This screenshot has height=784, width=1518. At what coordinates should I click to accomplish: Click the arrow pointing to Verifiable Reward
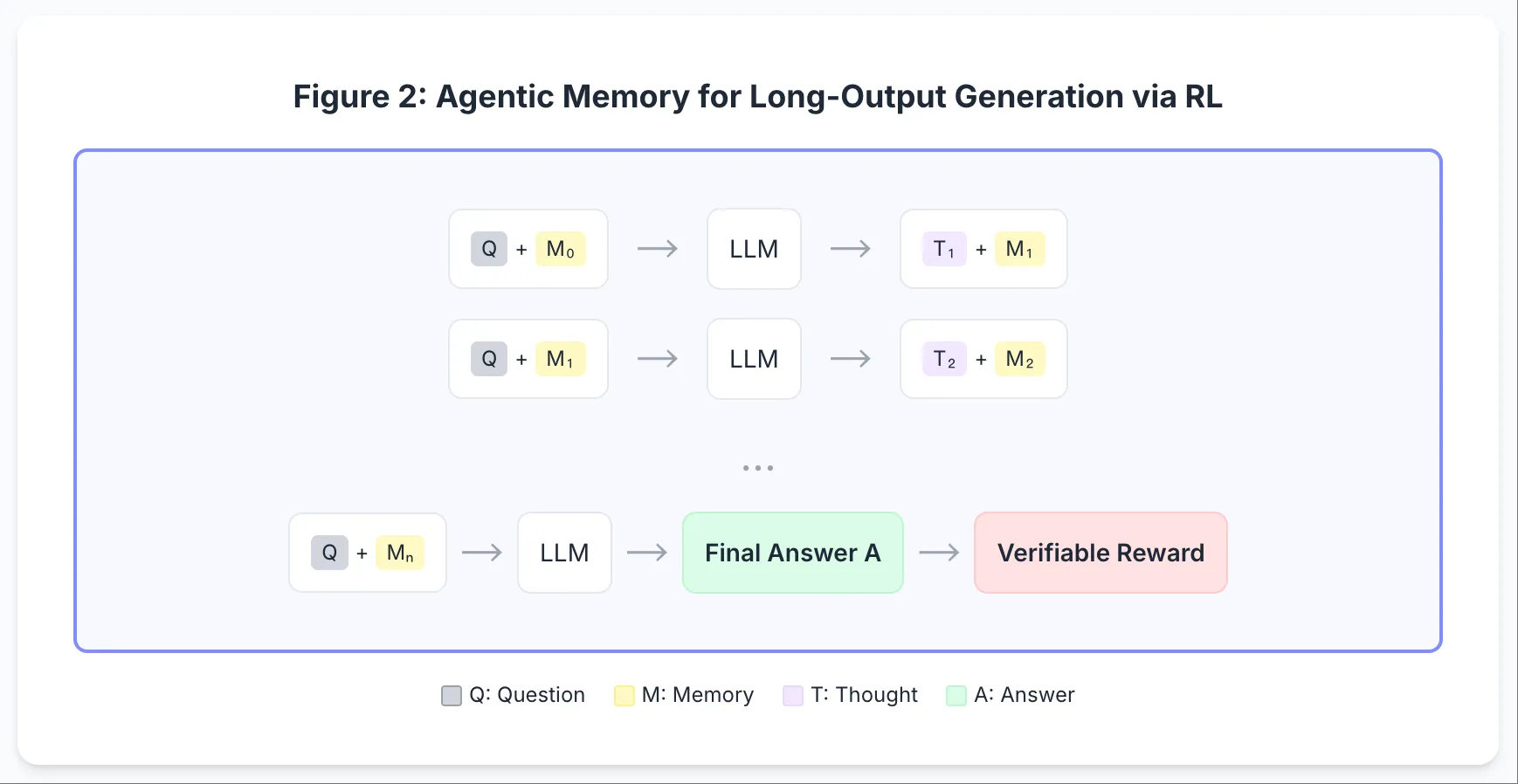click(939, 553)
